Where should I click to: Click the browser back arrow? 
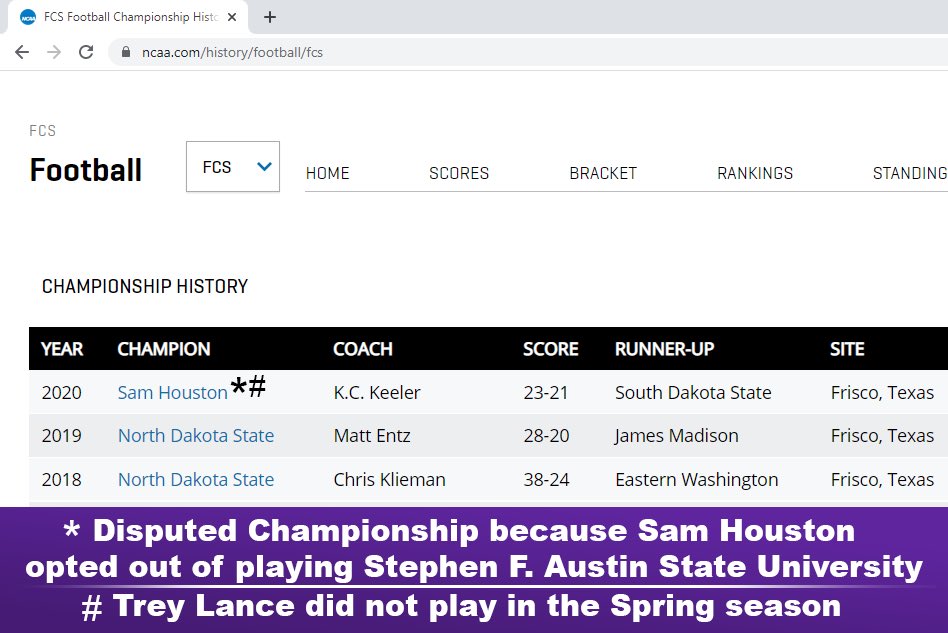(22, 52)
